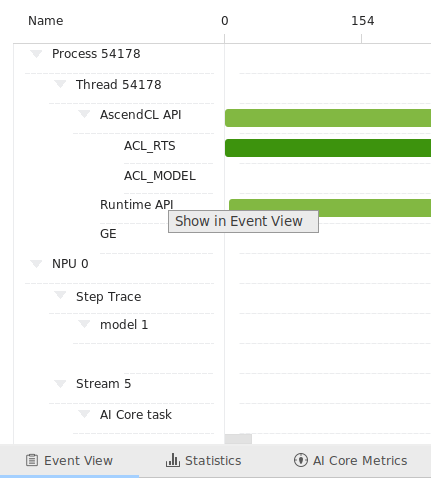Viewport: 431px width, 479px height.
Task: Click the Name column header
Action: tap(46, 21)
